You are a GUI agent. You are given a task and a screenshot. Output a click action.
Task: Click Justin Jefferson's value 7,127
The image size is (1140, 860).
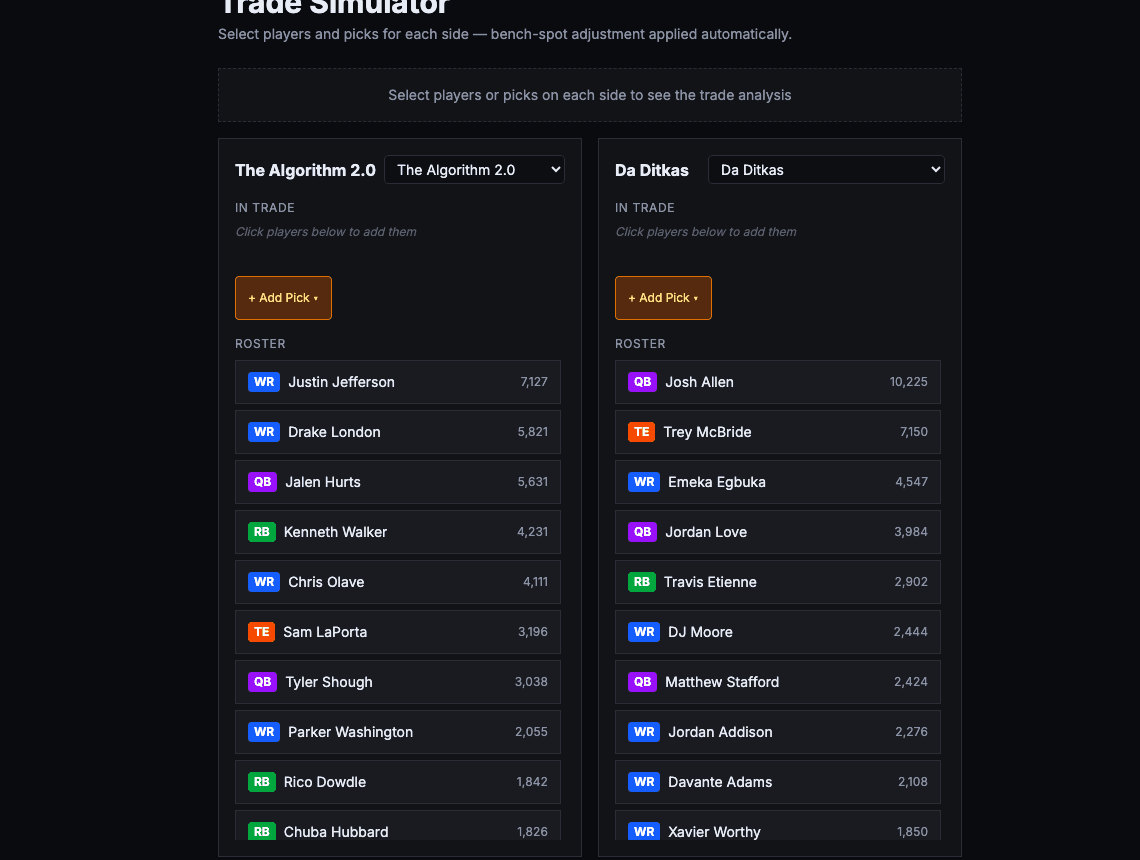pyautogui.click(x=534, y=382)
